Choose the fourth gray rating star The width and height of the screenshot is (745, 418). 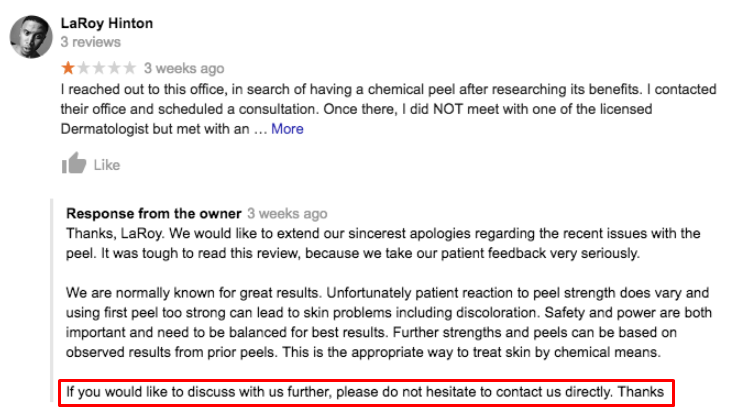point(114,68)
